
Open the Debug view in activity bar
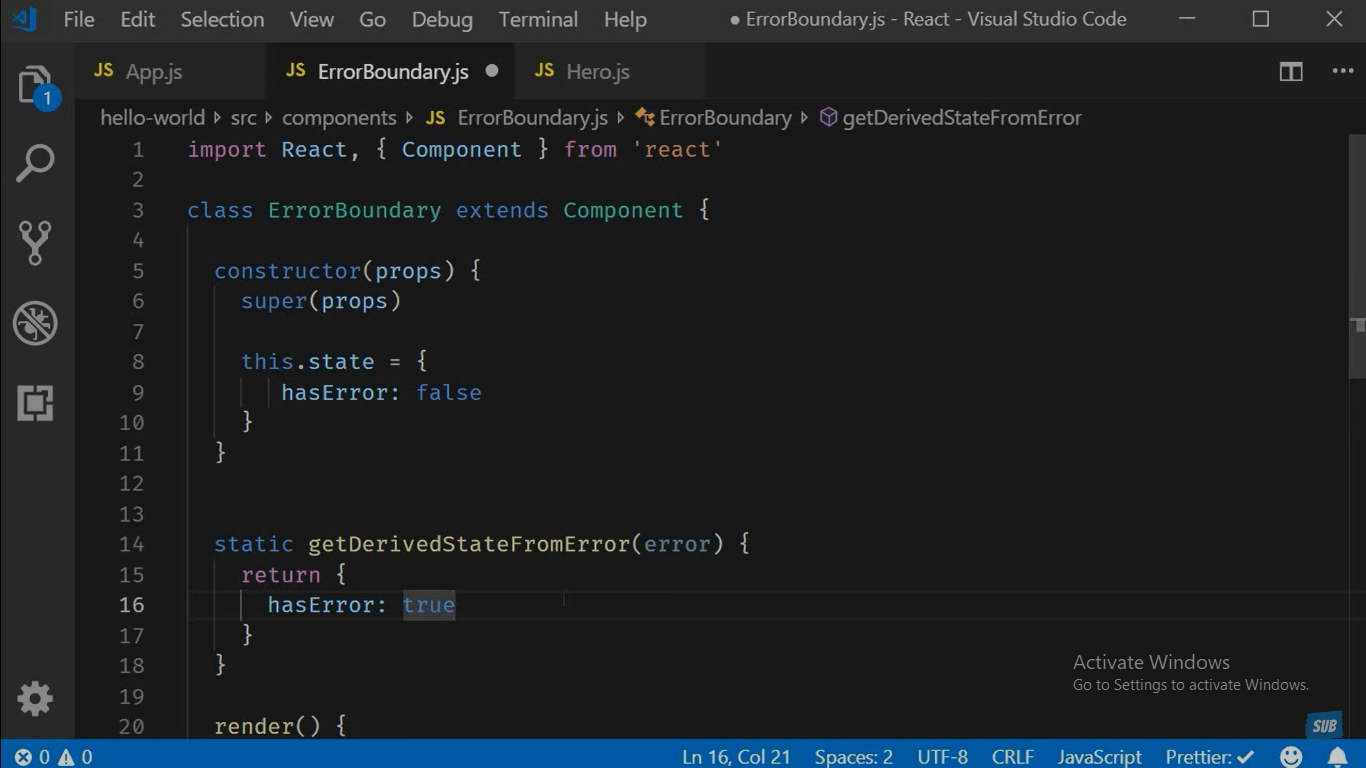click(x=35, y=323)
